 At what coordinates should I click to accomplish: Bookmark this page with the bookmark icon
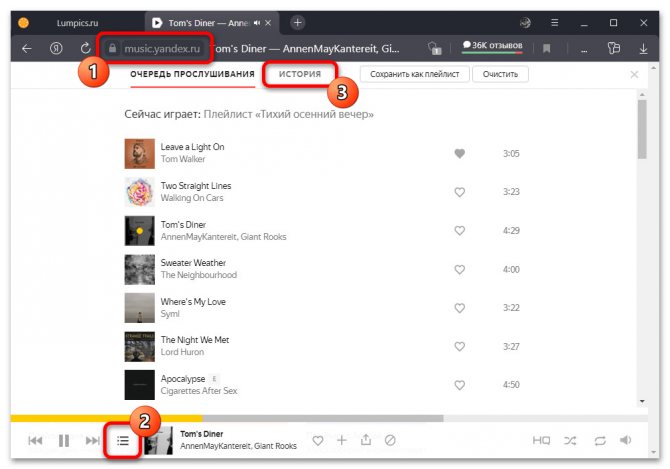click(546, 49)
